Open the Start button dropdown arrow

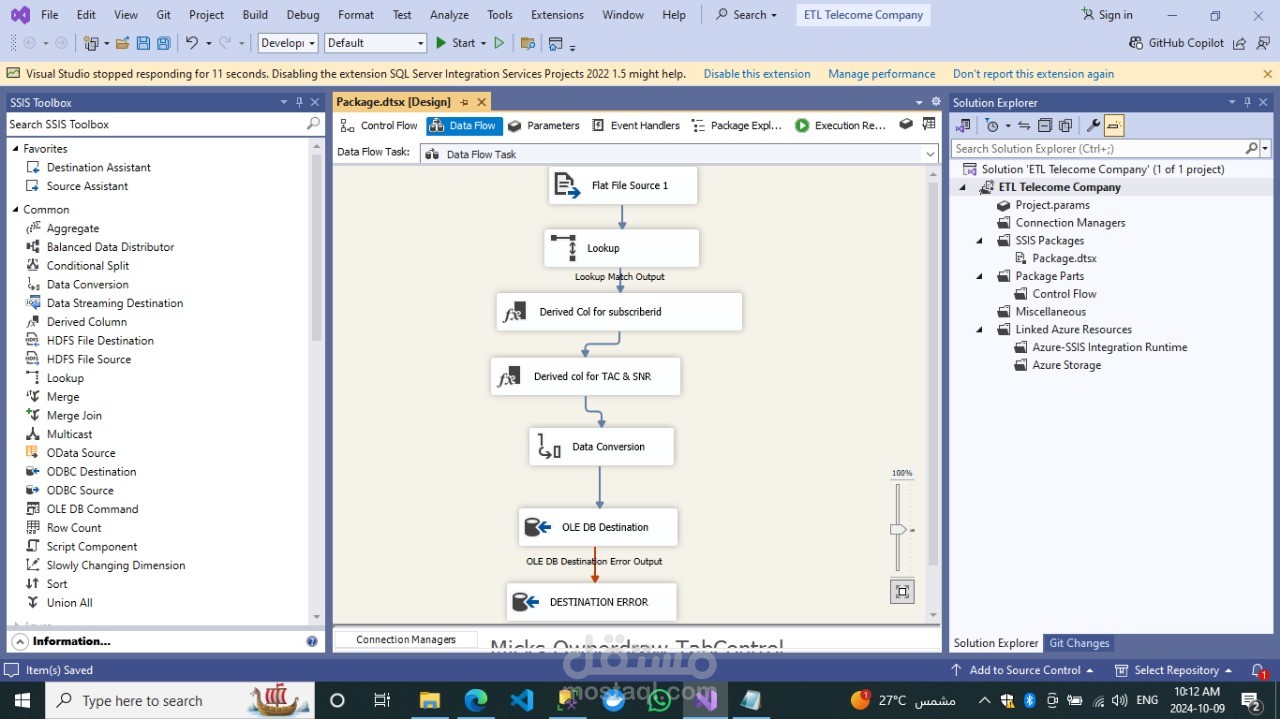point(483,43)
